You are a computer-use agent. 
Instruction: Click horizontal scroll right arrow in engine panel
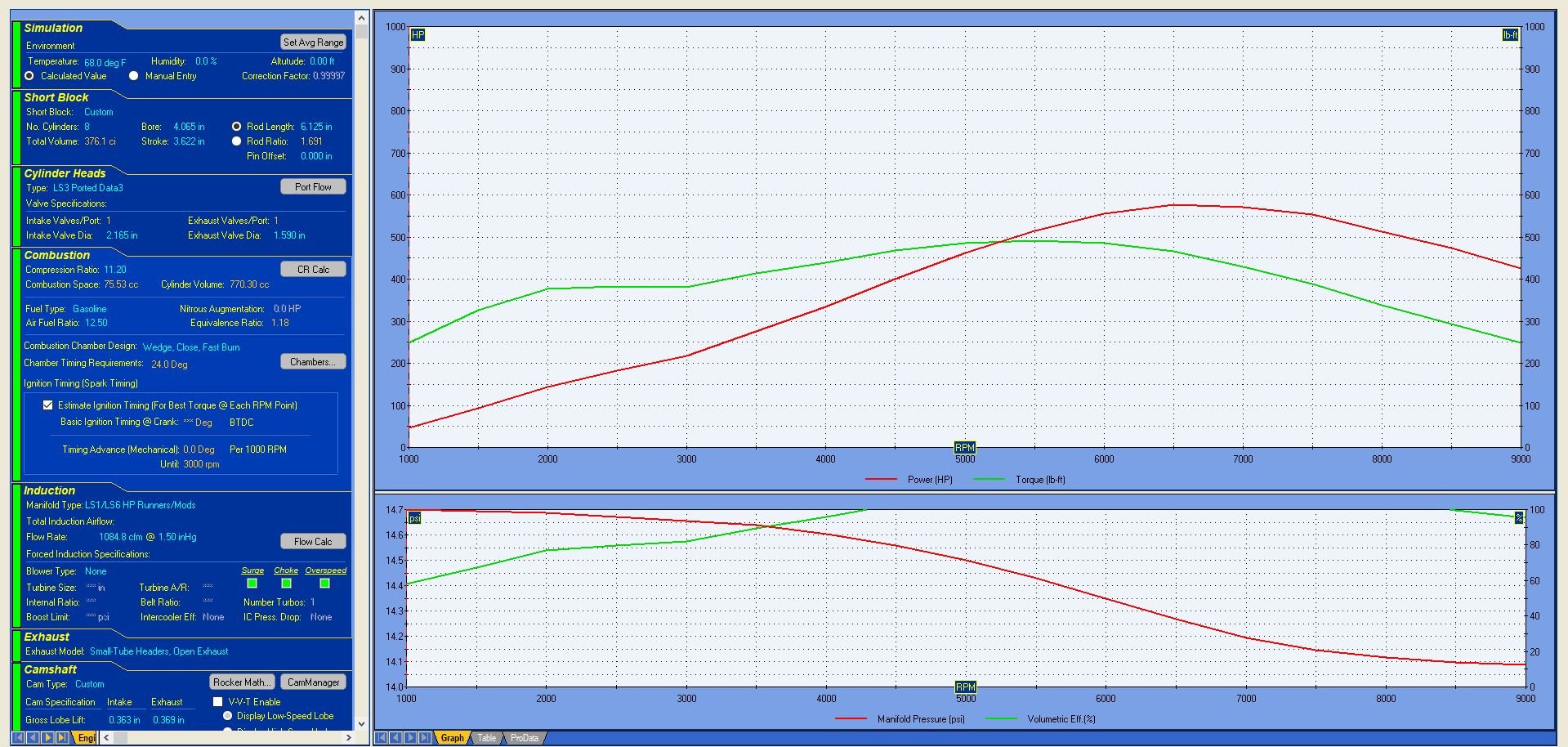(x=348, y=737)
